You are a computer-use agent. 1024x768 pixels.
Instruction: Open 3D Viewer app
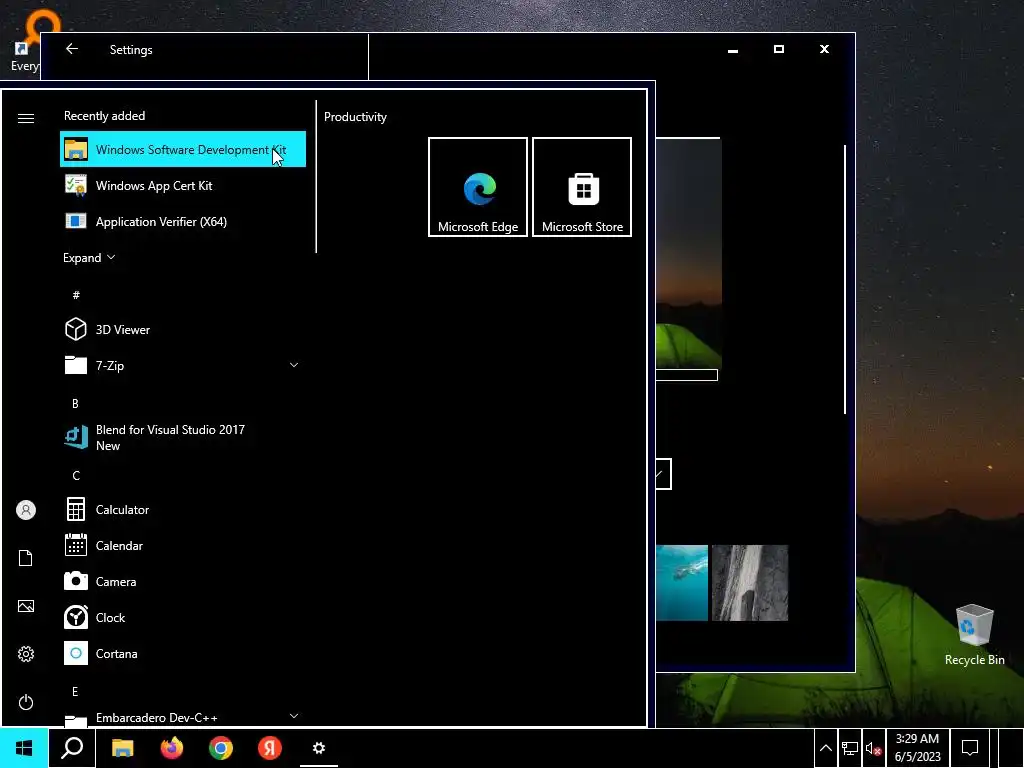(x=183, y=330)
